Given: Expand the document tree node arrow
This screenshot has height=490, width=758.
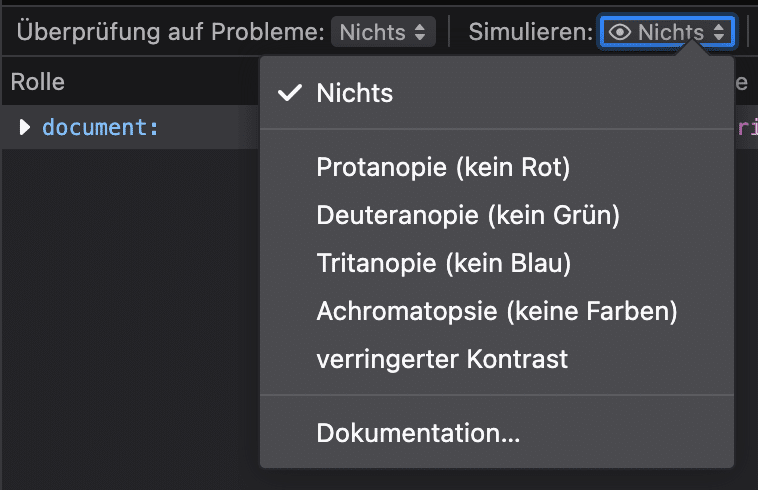Looking at the screenshot, I should [x=24, y=128].
